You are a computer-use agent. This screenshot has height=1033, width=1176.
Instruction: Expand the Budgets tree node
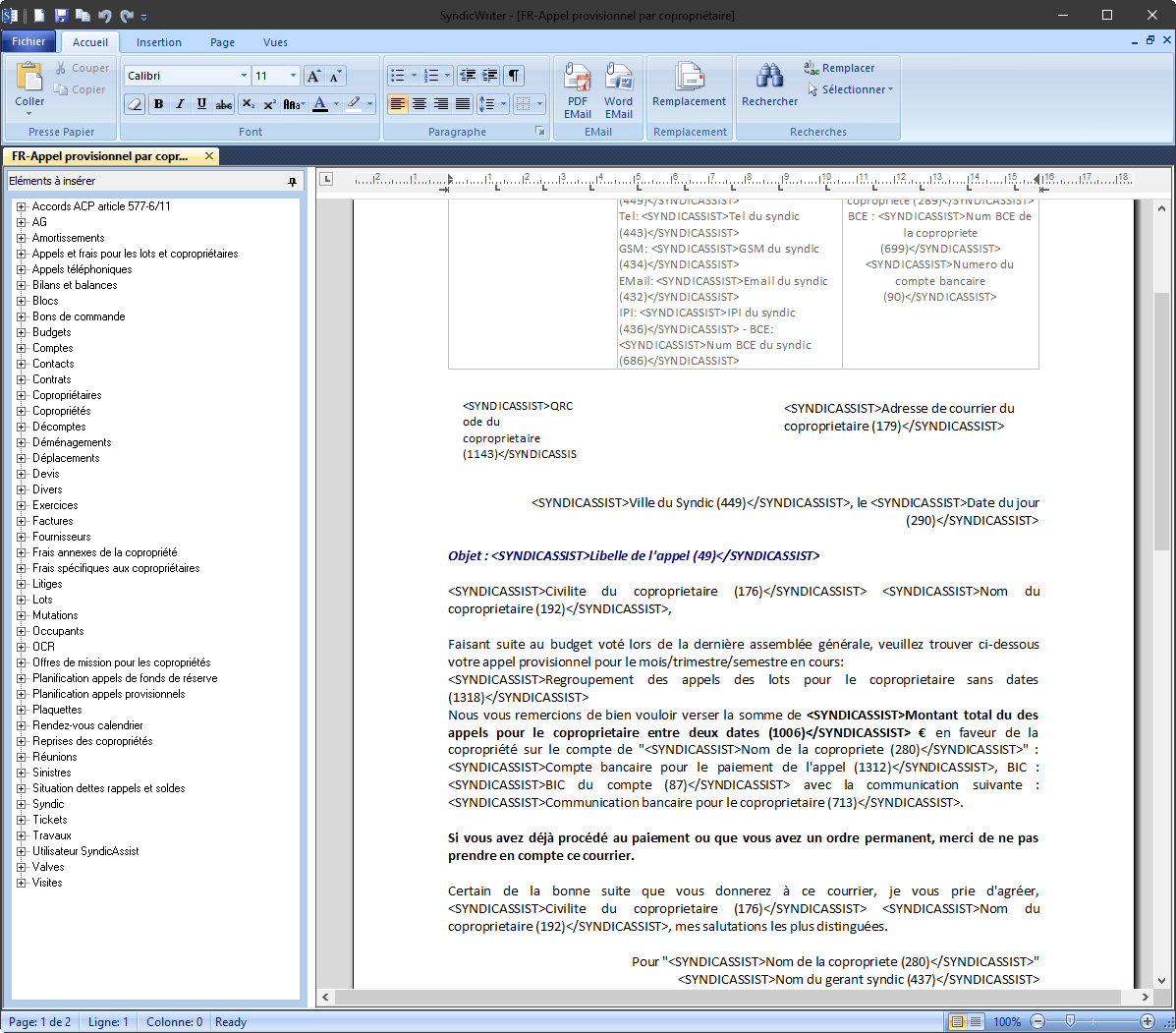click(x=21, y=332)
